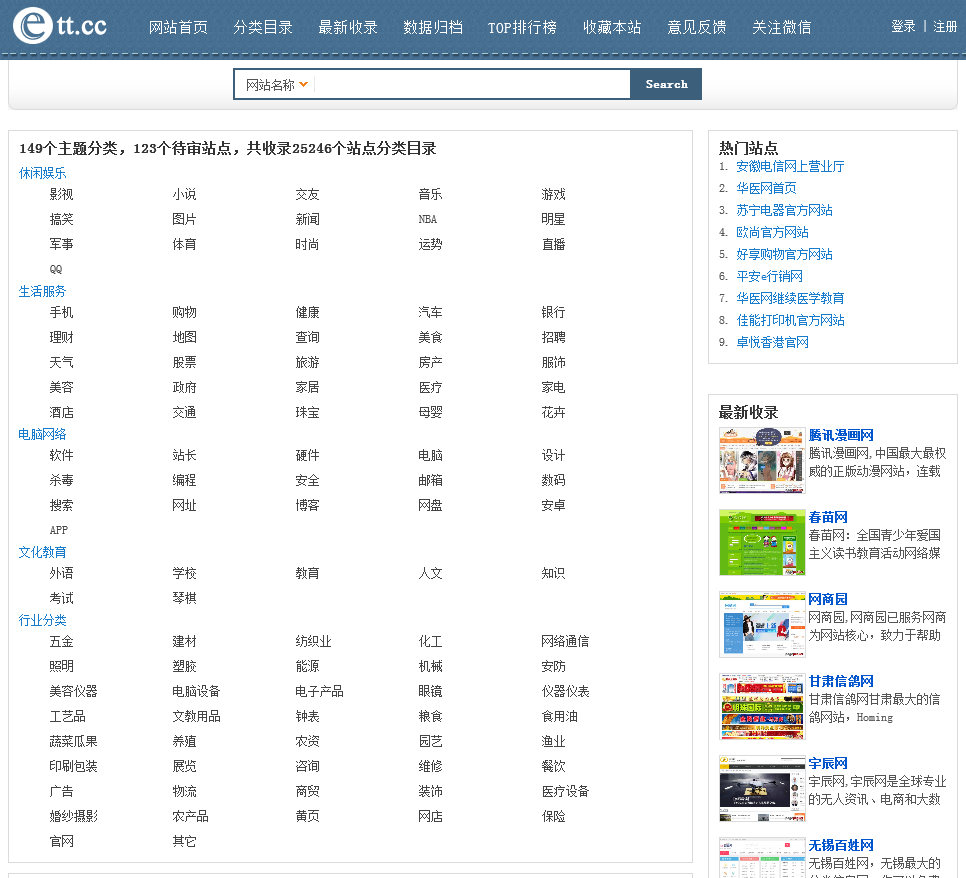Click the 春苗网 thumbnail image
Viewport: 966px width, 878px height.
(x=762, y=543)
